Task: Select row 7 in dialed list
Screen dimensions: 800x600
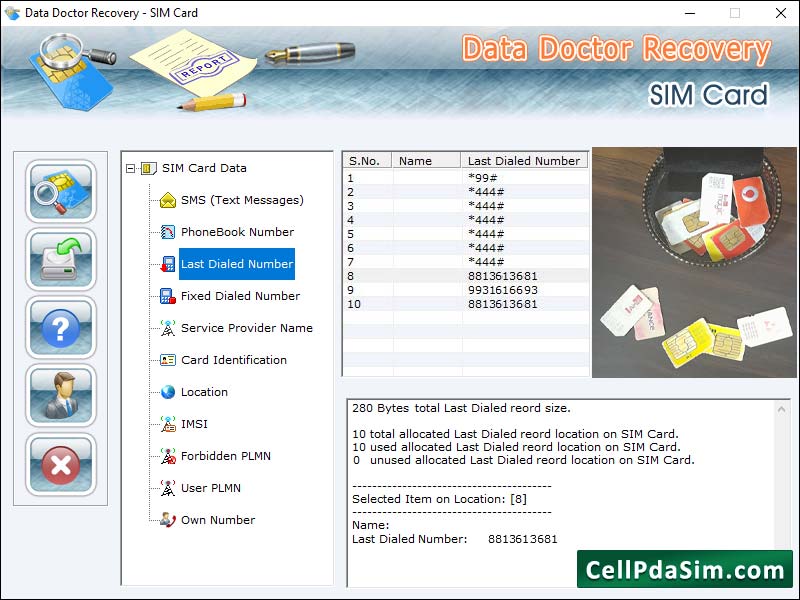Action: (466, 262)
